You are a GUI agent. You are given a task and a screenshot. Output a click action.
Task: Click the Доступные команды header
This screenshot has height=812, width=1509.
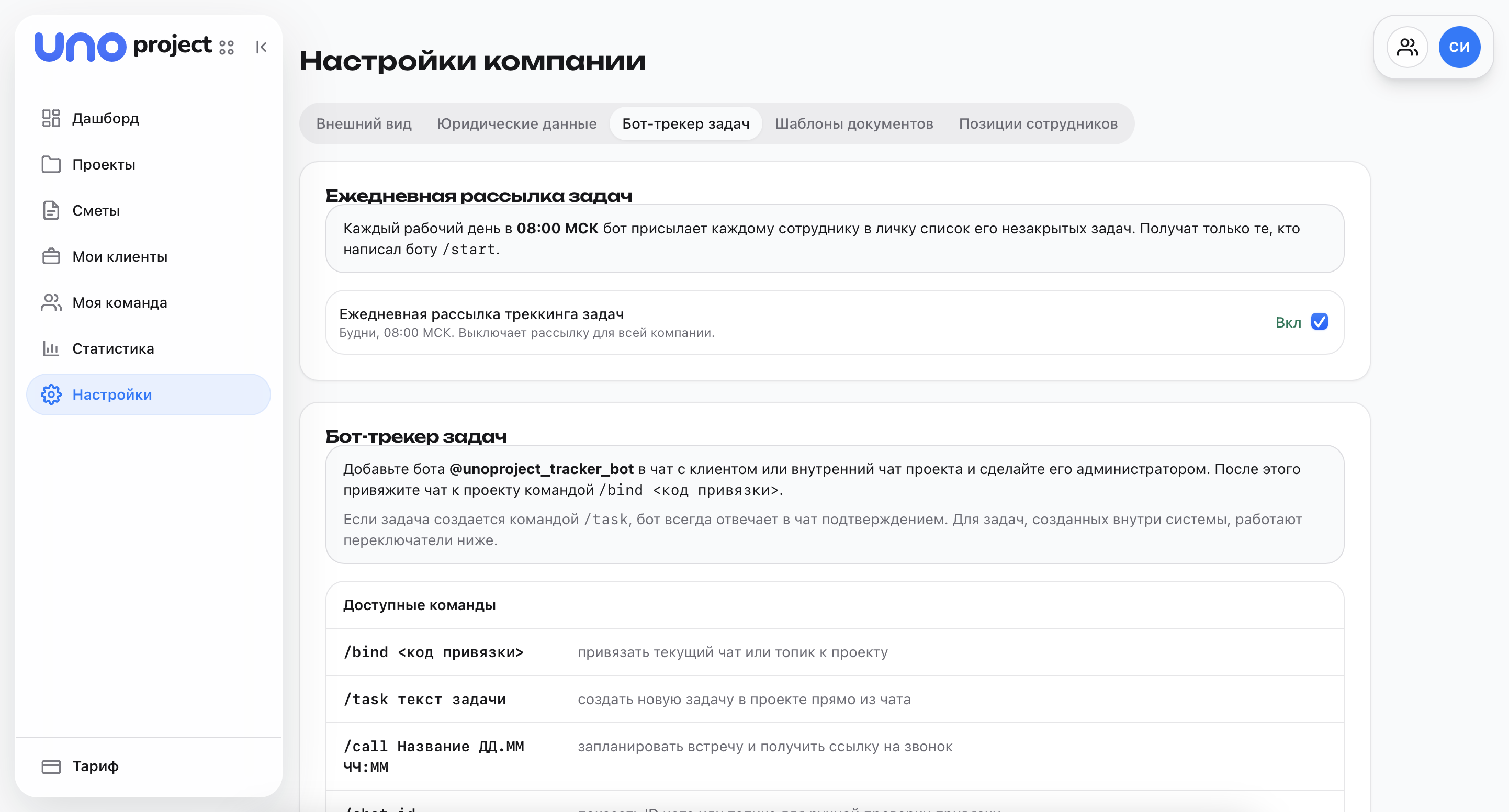pos(420,605)
